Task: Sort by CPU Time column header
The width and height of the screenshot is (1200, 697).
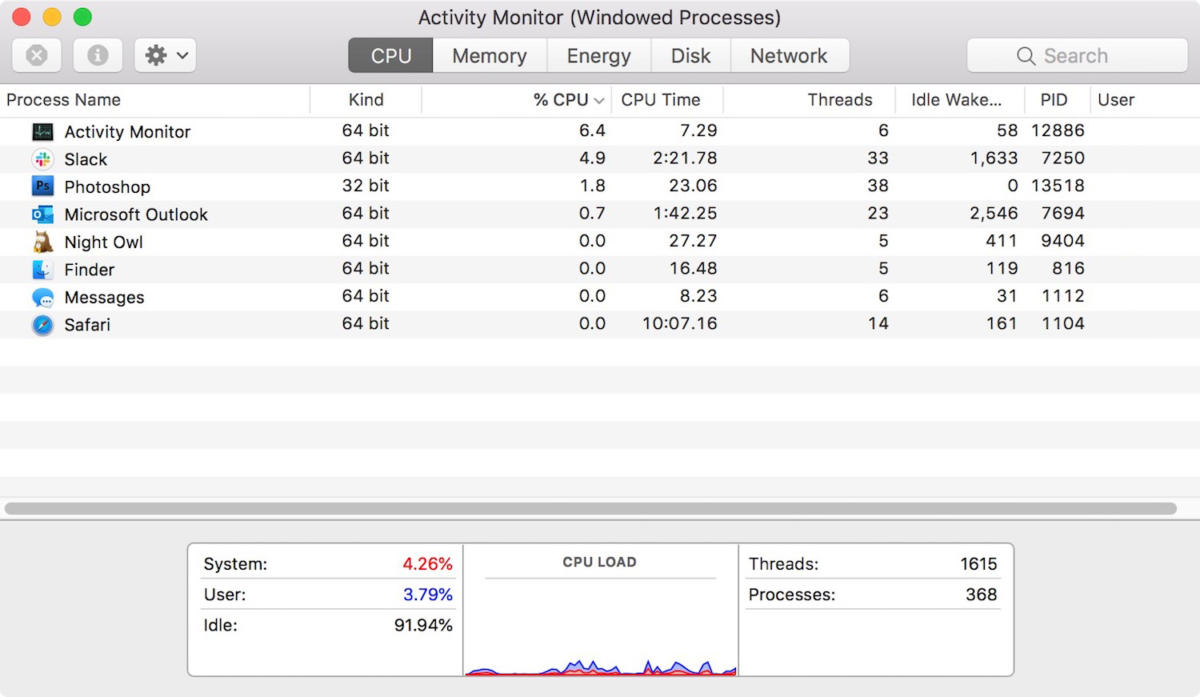Action: (x=668, y=100)
